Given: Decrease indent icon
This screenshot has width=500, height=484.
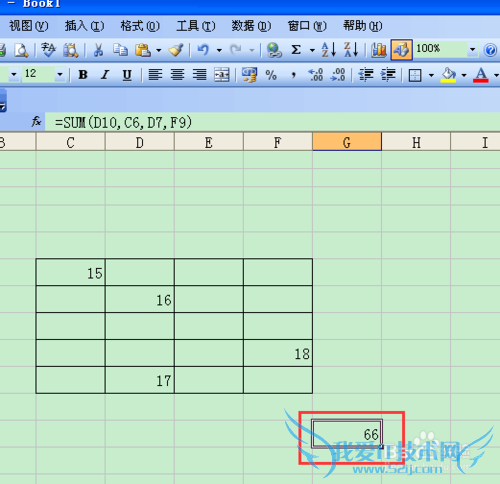Looking at the screenshot, I should pos(366,75).
